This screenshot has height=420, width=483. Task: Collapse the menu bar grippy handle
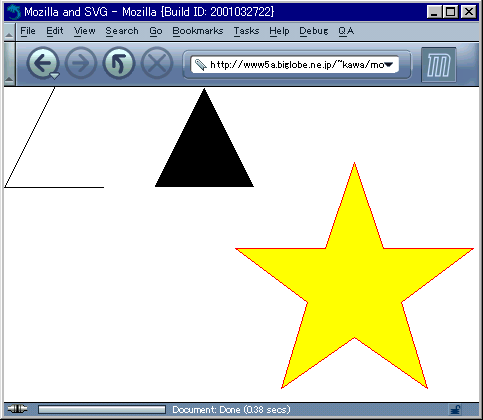[9, 31]
